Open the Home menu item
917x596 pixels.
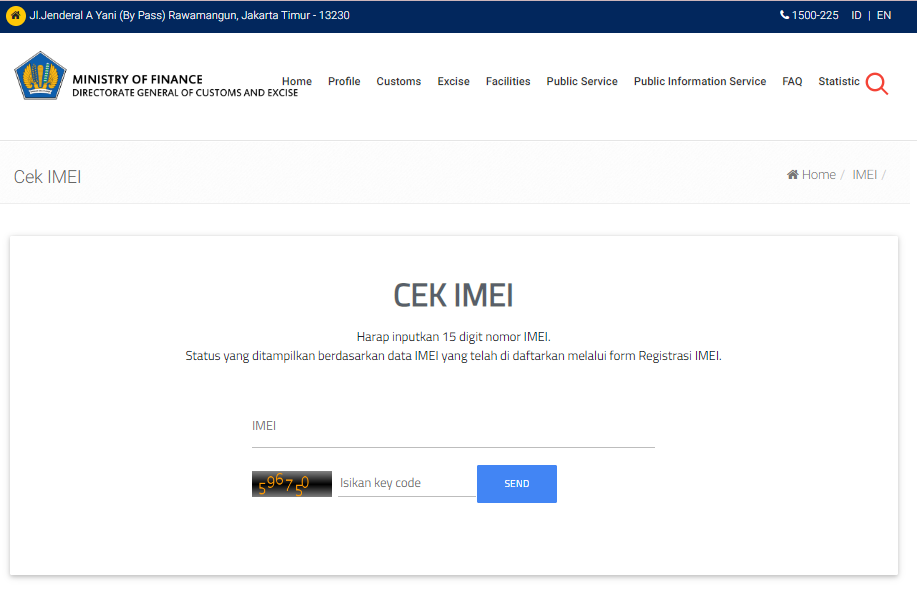pyautogui.click(x=297, y=81)
